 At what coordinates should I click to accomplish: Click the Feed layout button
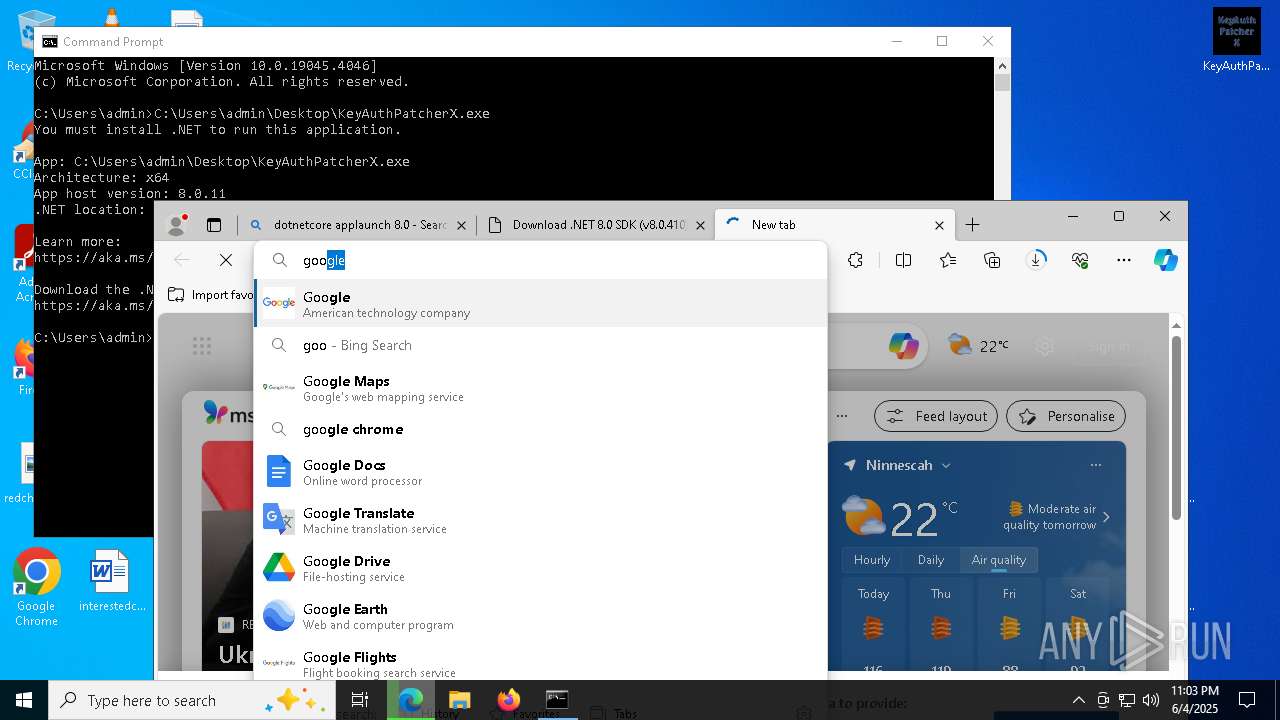936,416
